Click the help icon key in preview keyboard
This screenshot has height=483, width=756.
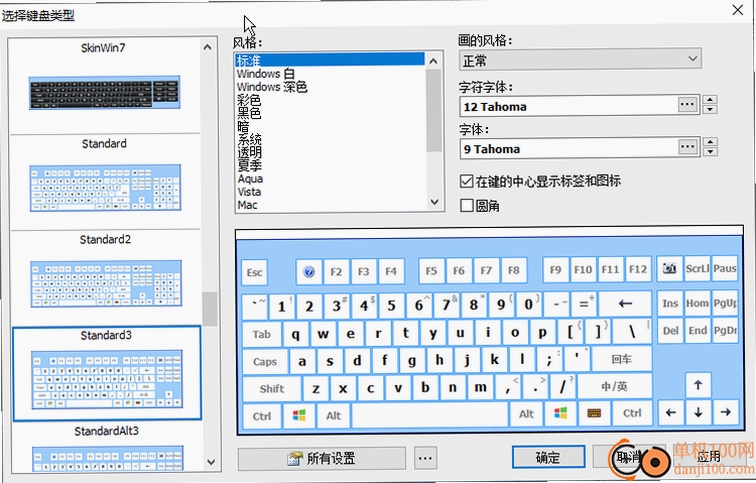tap(309, 271)
